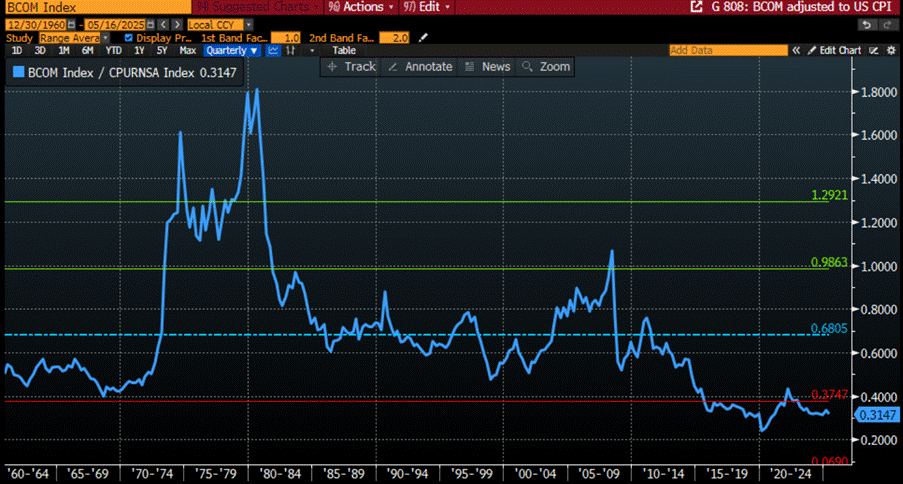Click the undo arrow icon
Screen dimensions: 903x484
(866, 25)
